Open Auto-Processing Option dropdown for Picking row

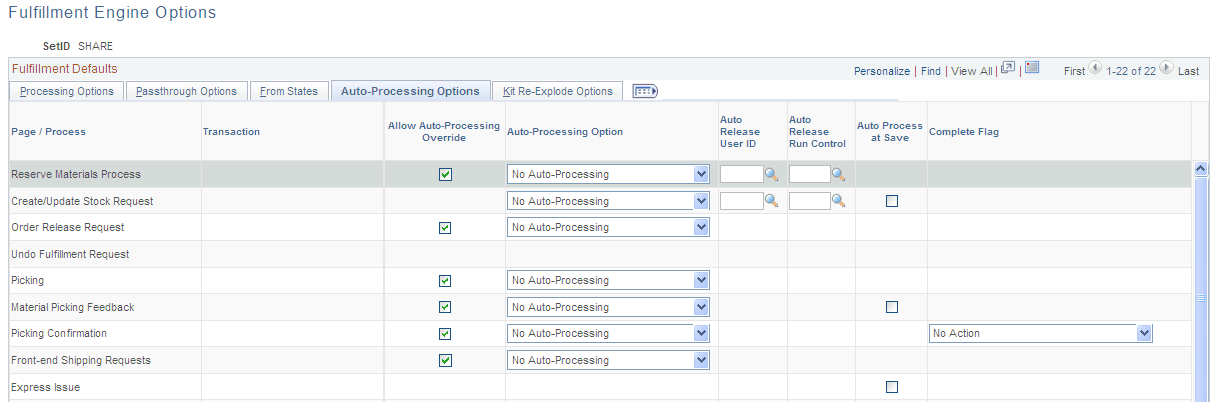[608, 281]
